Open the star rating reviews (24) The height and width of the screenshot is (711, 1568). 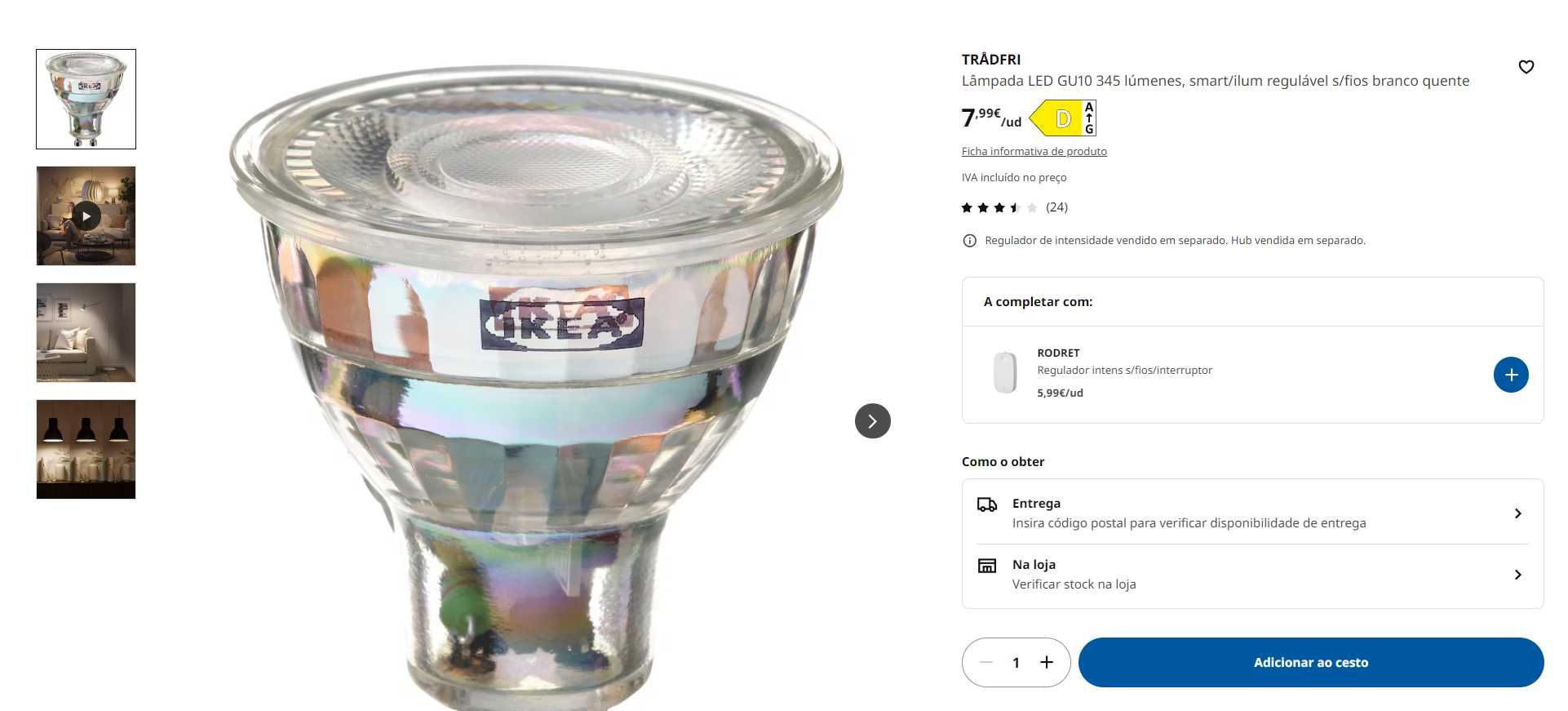click(1014, 207)
